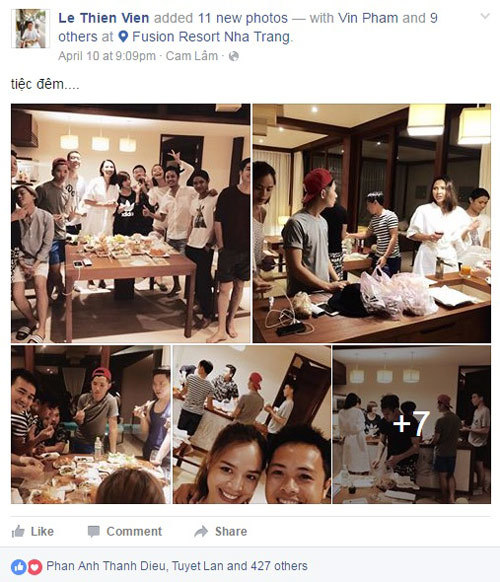The width and height of the screenshot is (500, 582).
Task: Click the Share arrow icon
Action: [x=201, y=532]
